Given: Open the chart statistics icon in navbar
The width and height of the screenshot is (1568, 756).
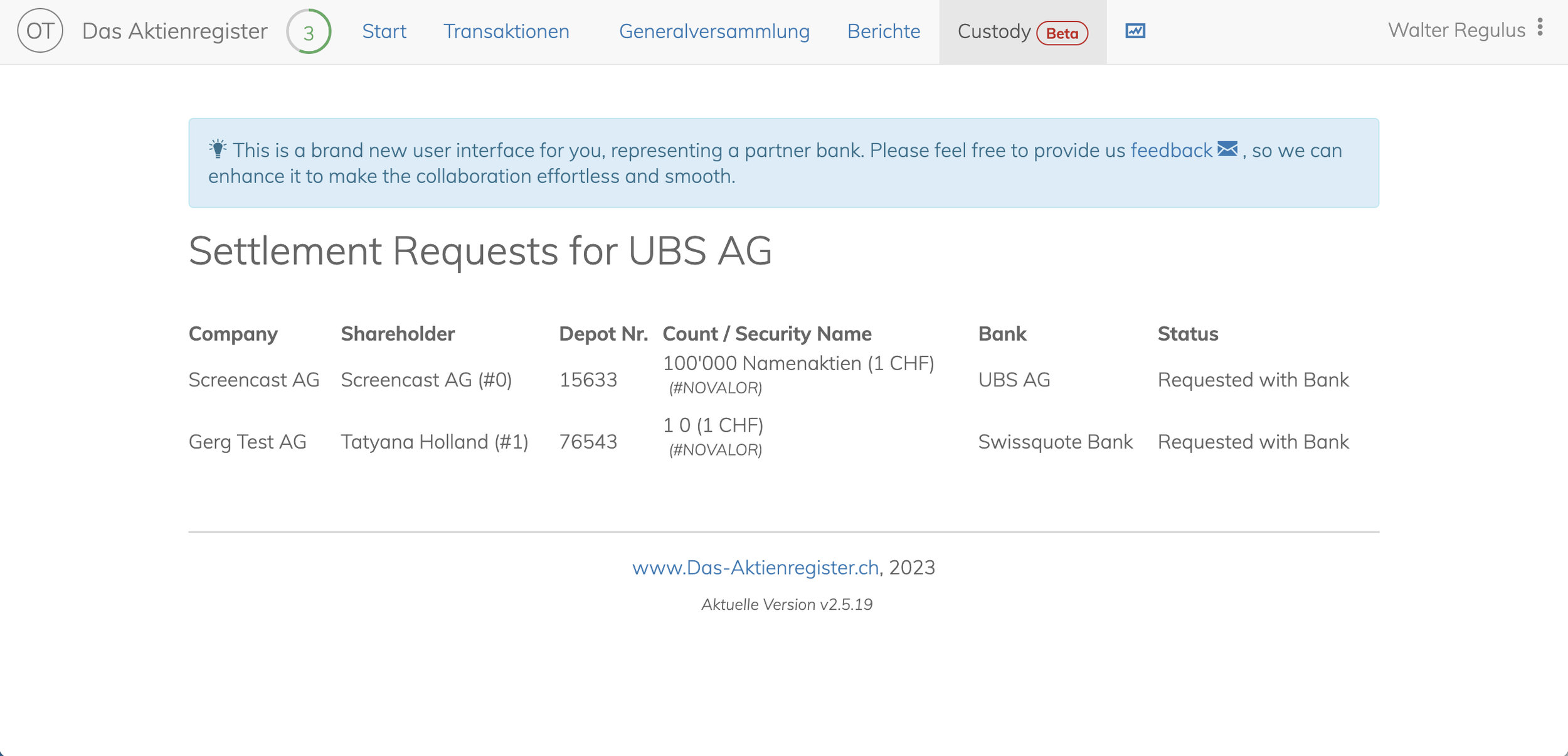Looking at the screenshot, I should (1135, 31).
